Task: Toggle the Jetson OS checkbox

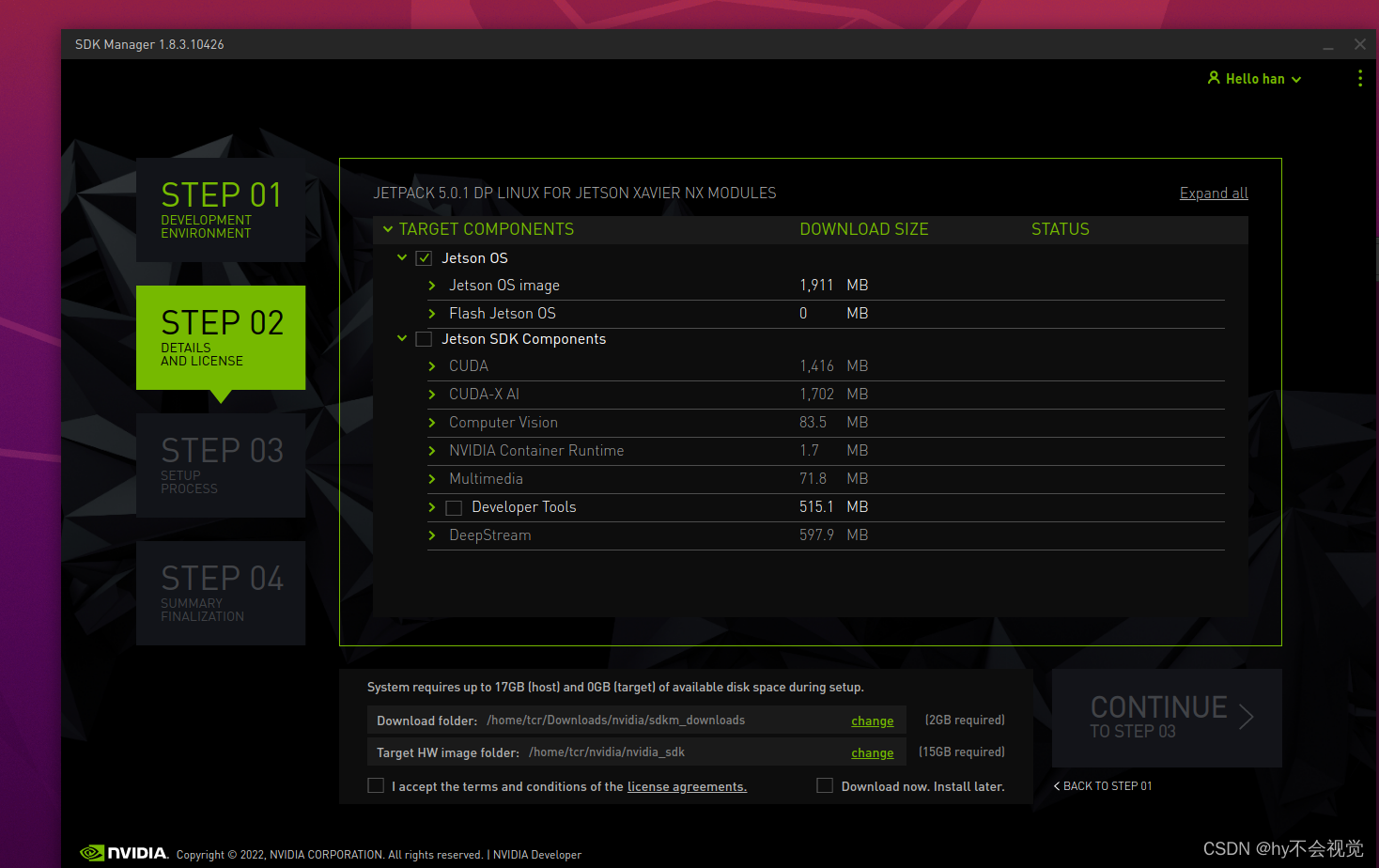Action: (x=424, y=258)
